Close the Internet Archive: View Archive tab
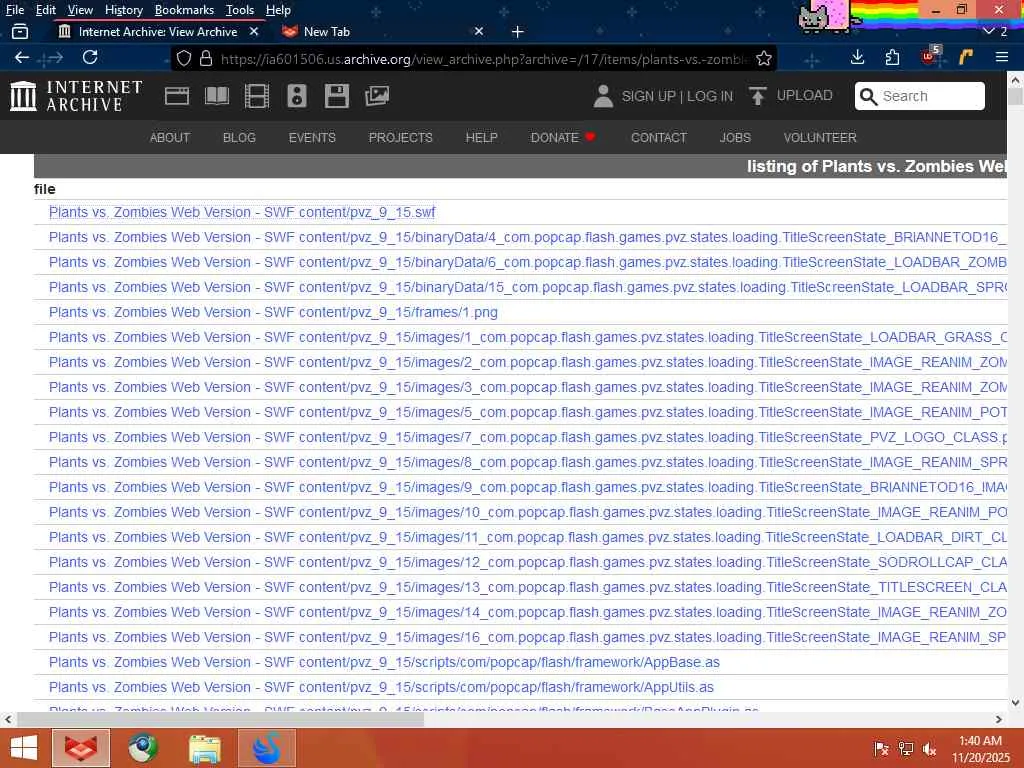1024x768 pixels. (x=254, y=31)
